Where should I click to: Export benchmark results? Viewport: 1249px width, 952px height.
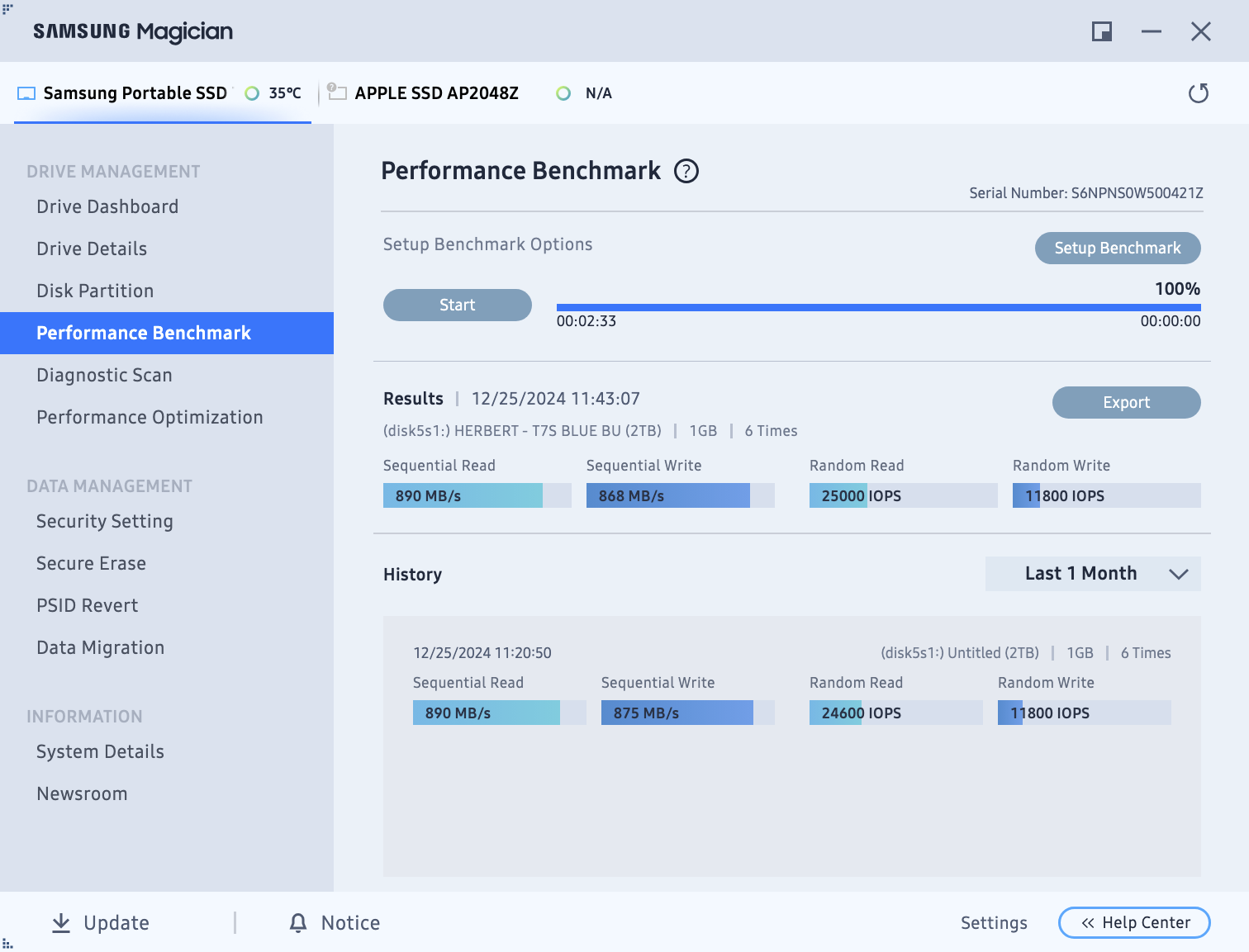pos(1127,402)
